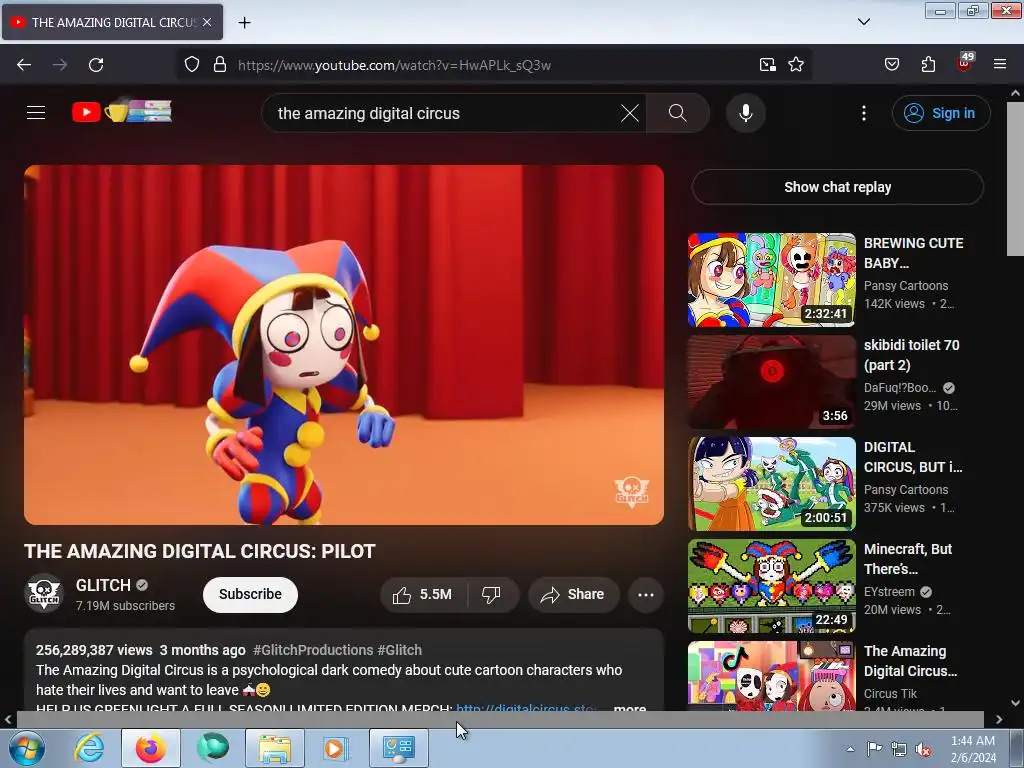
Task: Subscribe to the GLITCH channel
Action: [x=250, y=594]
